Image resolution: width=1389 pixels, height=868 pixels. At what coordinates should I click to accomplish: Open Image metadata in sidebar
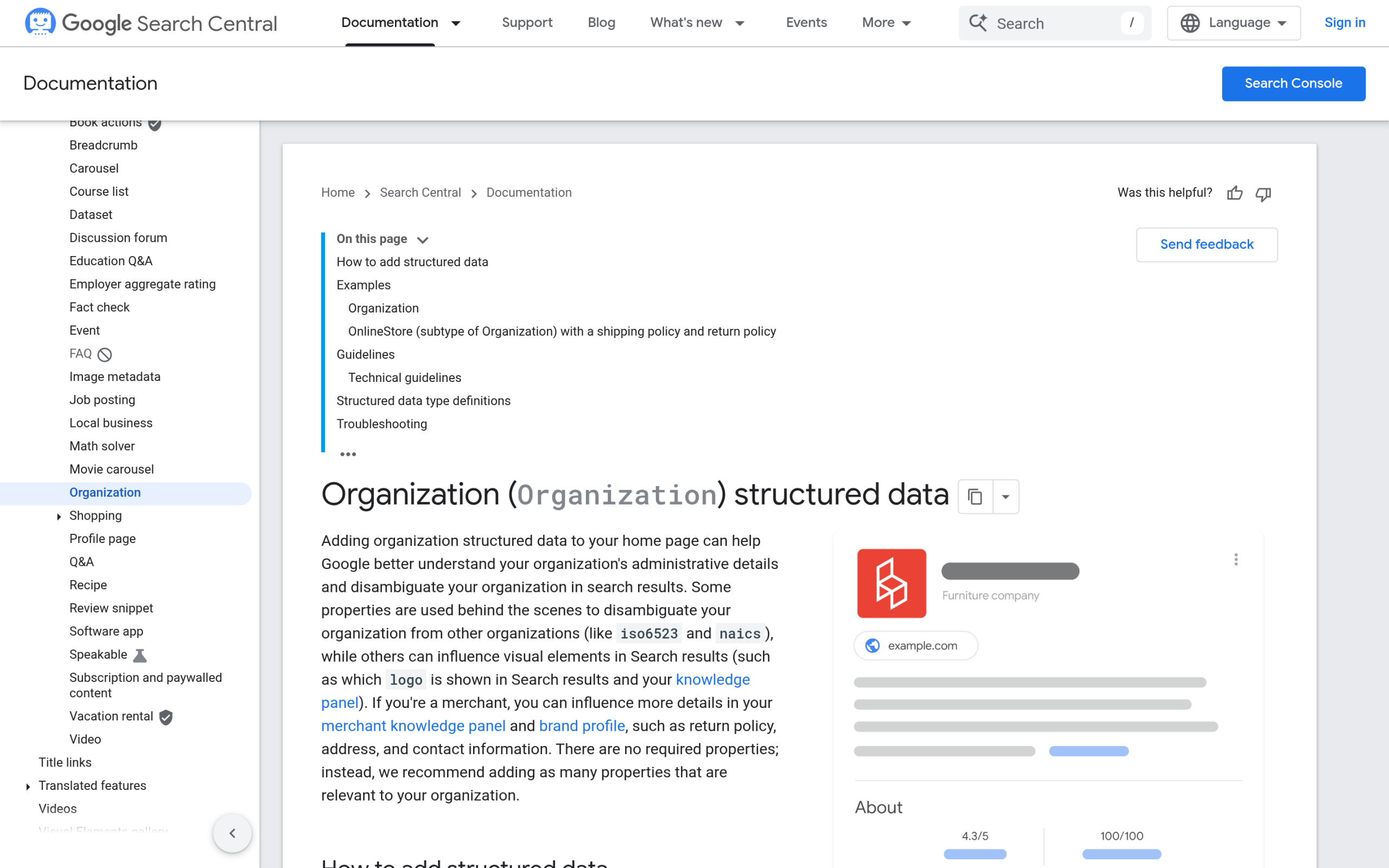point(115,377)
